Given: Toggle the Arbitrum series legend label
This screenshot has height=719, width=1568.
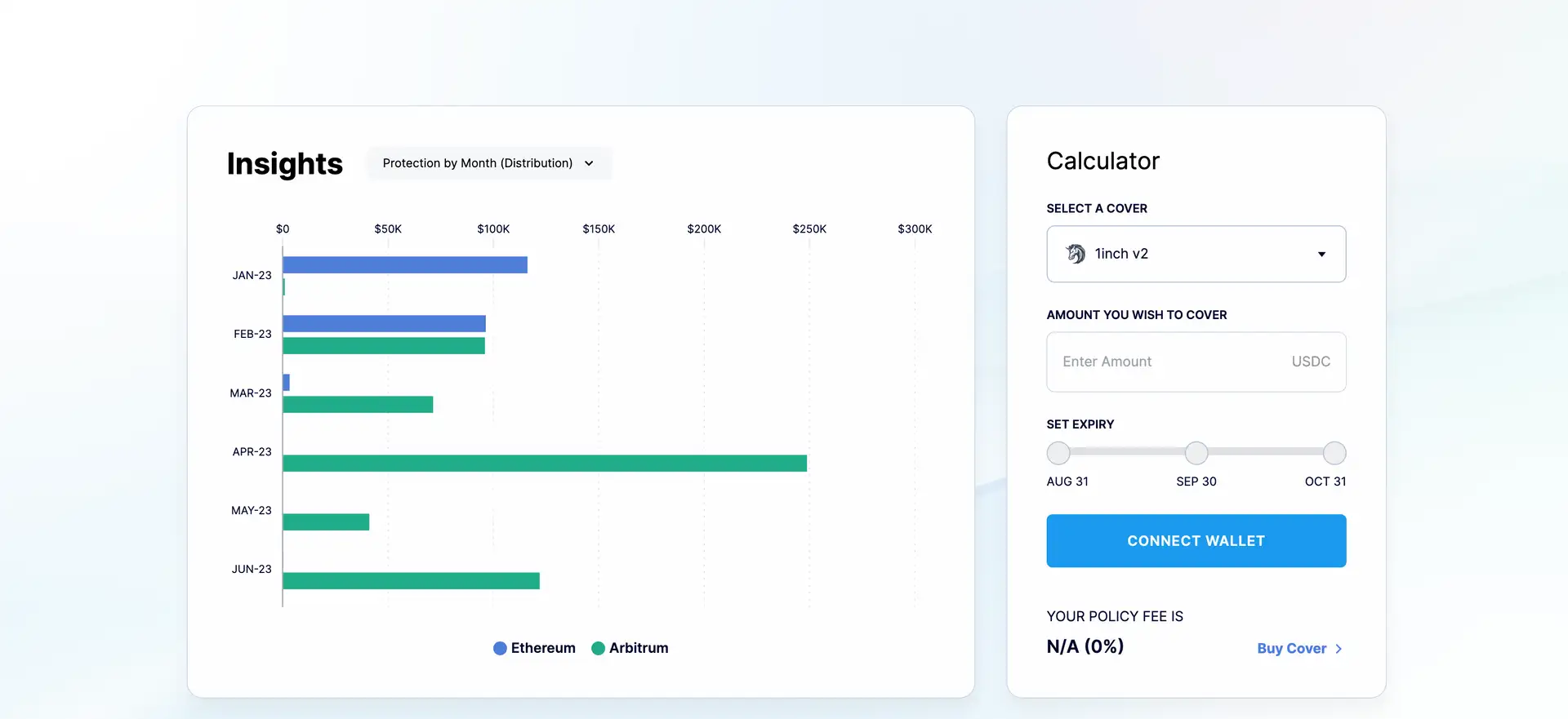Looking at the screenshot, I should pos(639,648).
